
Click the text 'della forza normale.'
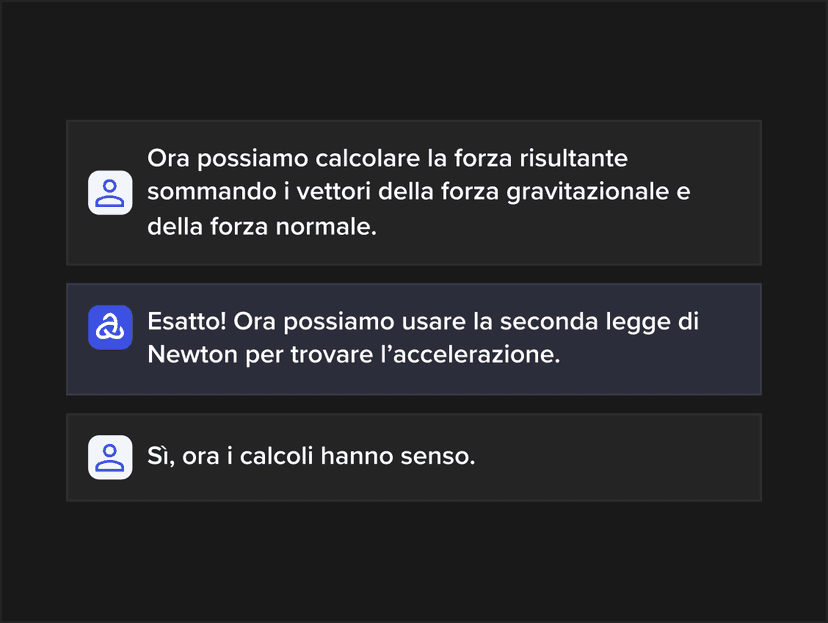coord(262,226)
